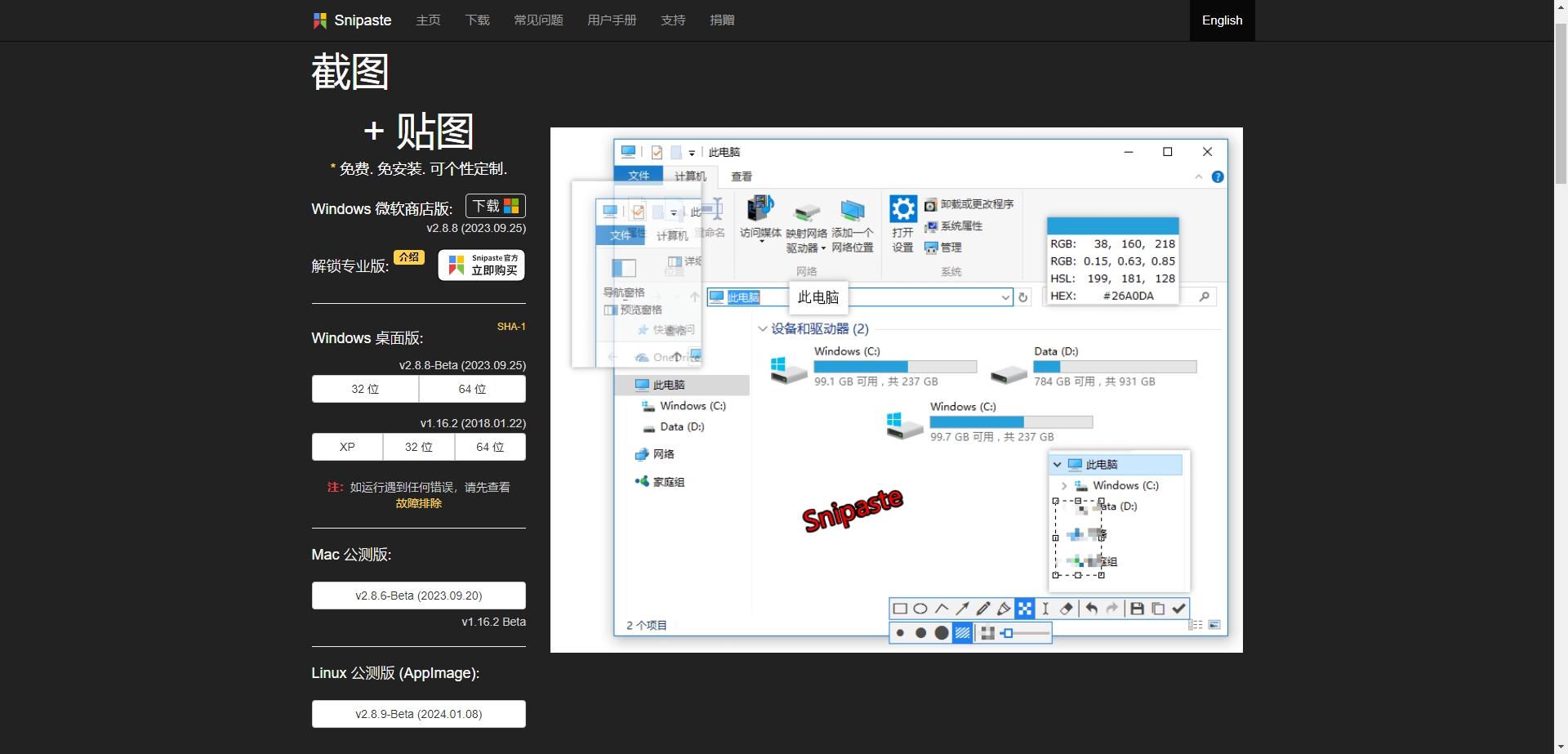
Task: Click the Snipaste logo in the navbar
Action: [352, 20]
